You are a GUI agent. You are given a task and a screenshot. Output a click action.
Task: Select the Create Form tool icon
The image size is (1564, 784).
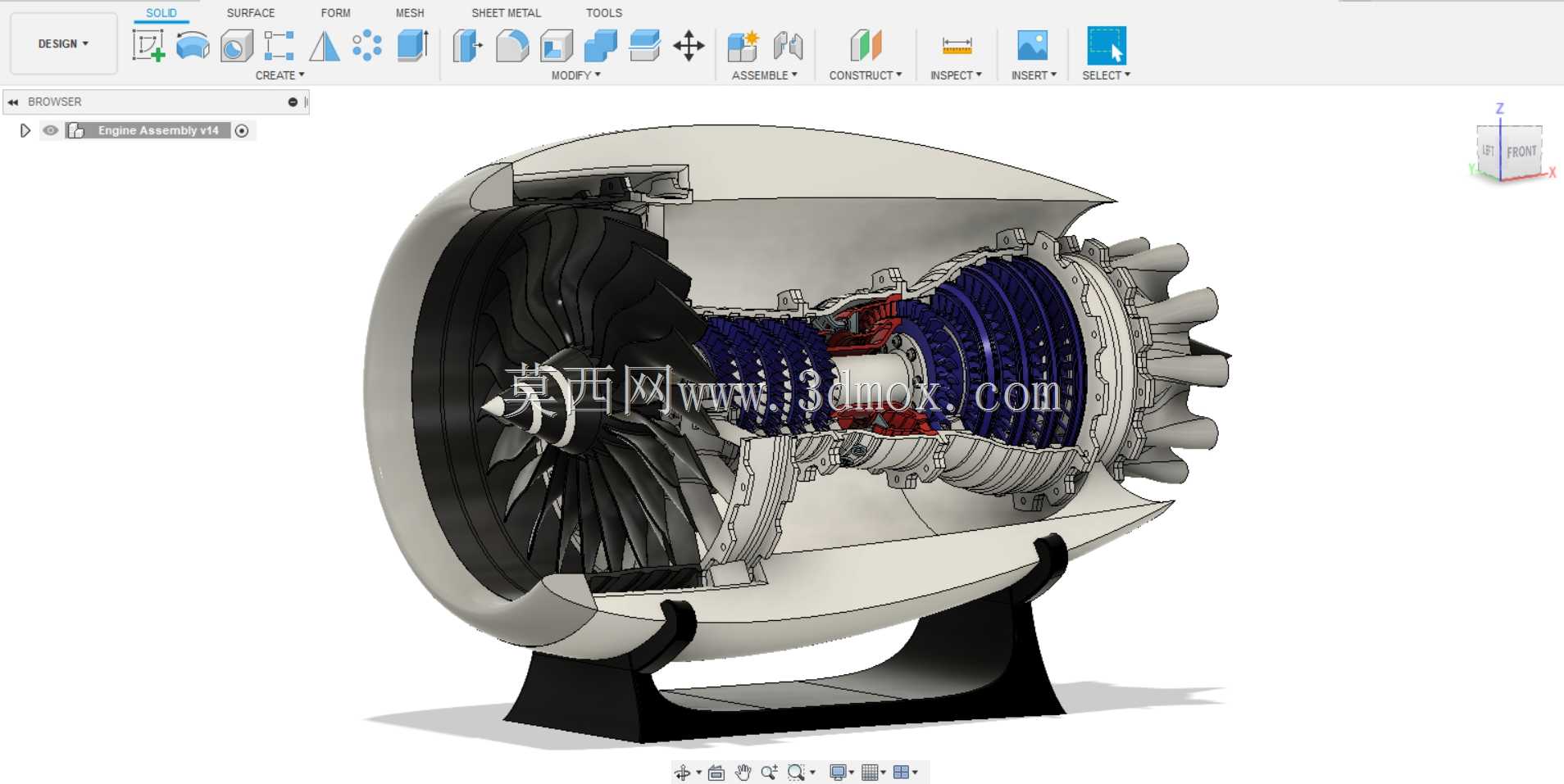point(193,45)
